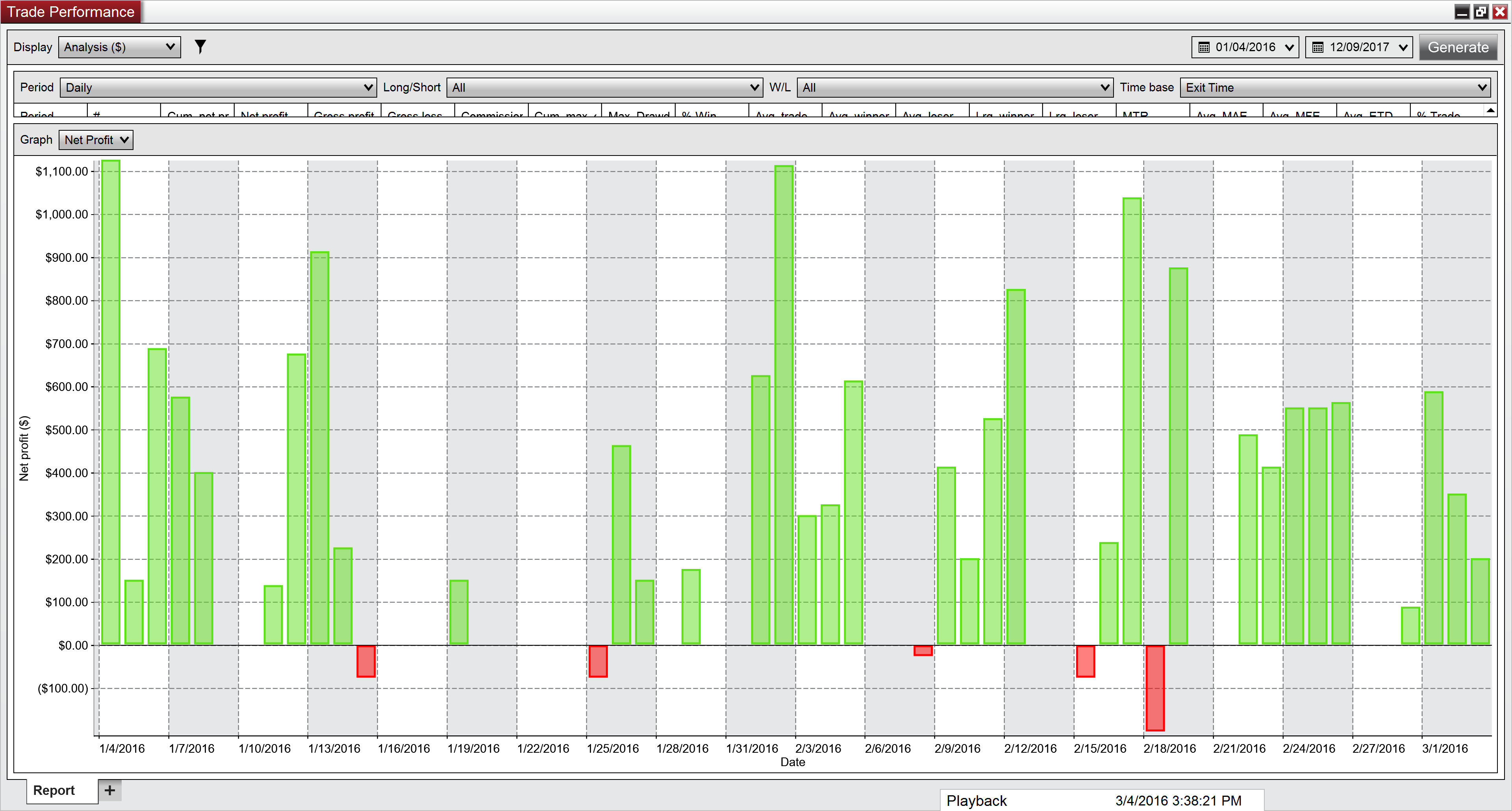The width and height of the screenshot is (1512, 811).
Task: Click the small scroll-up arrow beside the column headers
Action: pos(1490,110)
